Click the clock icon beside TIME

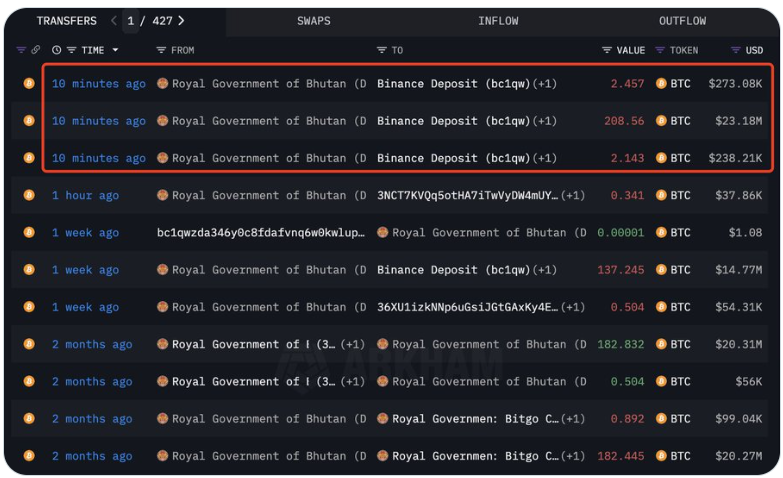[x=56, y=50]
